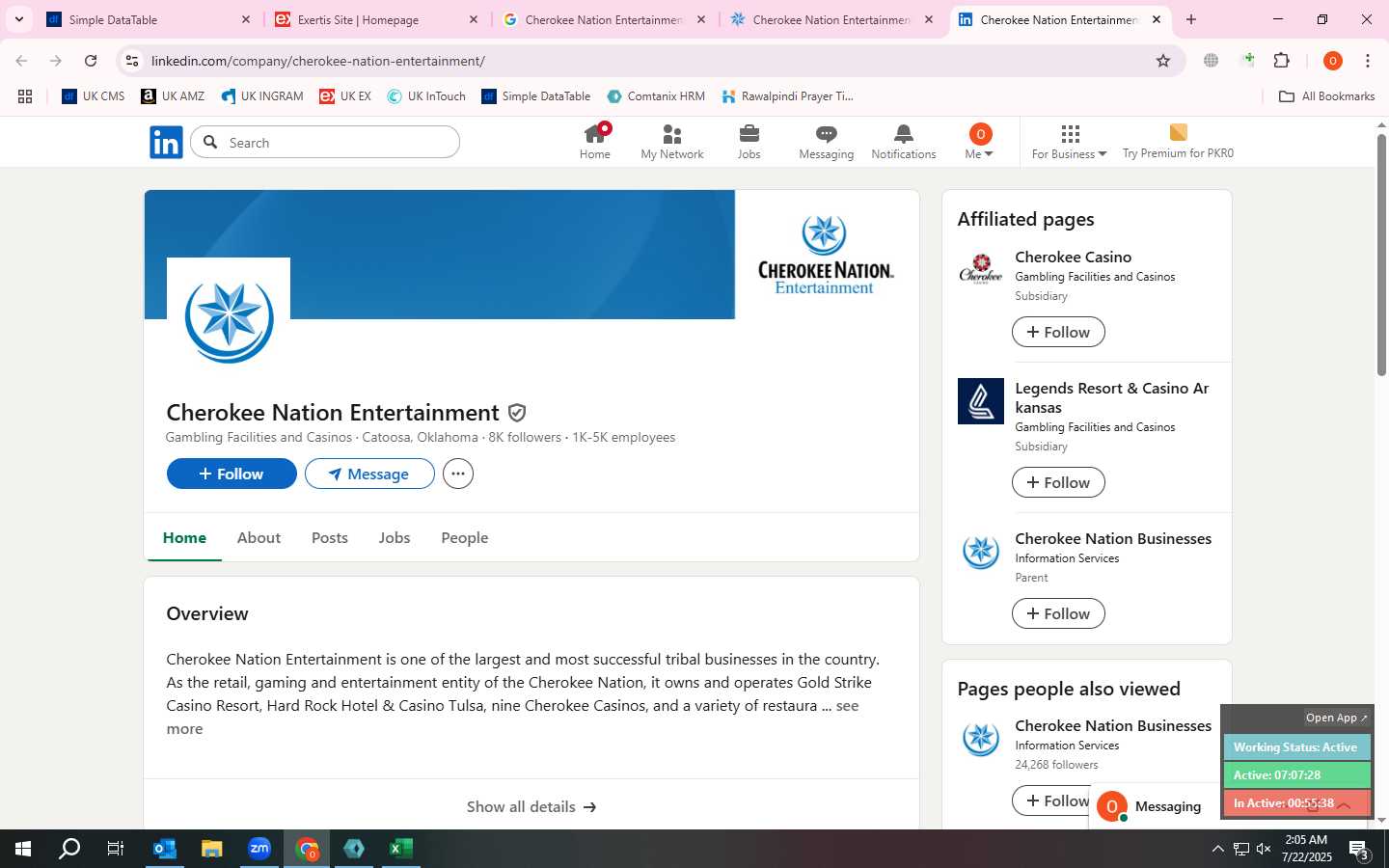Click Legends Resort logo thumbnail
The image size is (1389, 868).
[x=981, y=401]
